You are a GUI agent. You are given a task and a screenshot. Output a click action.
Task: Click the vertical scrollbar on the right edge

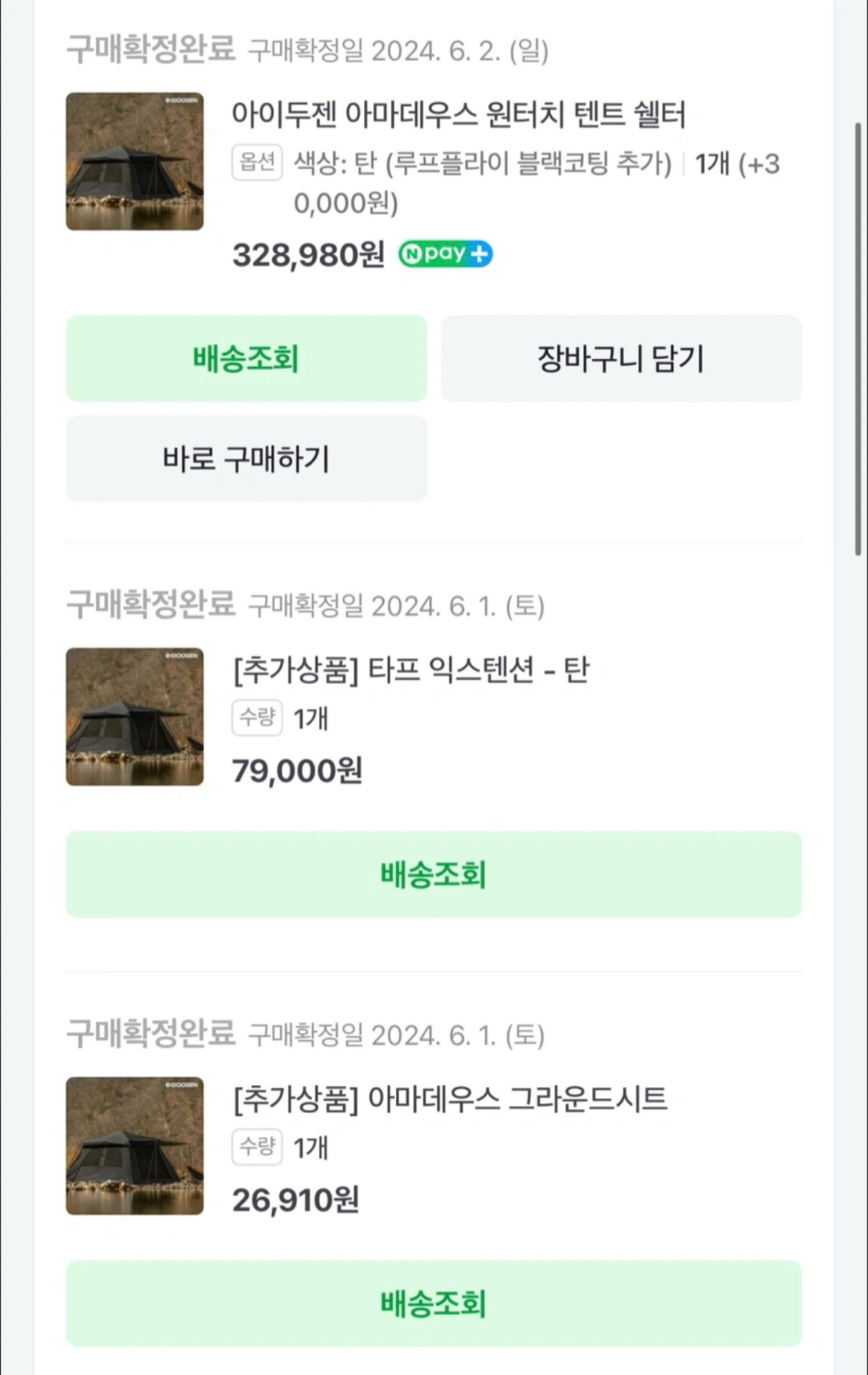tap(858, 338)
